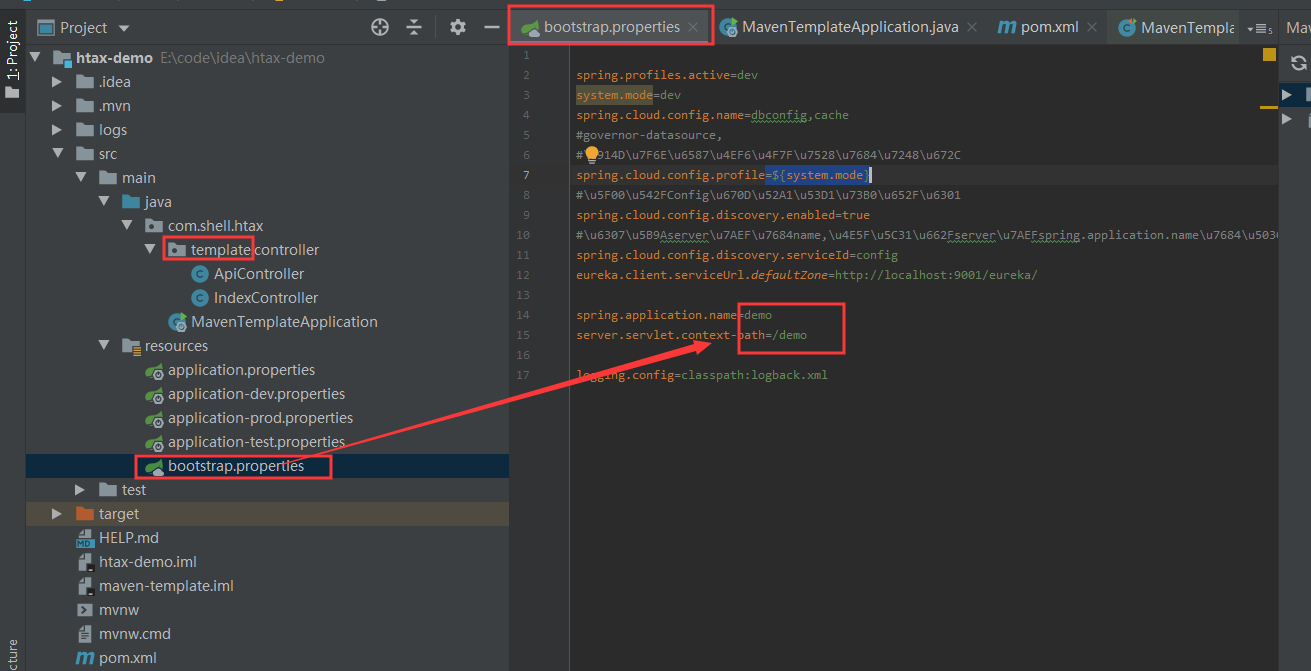Image resolution: width=1311 pixels, height=671 pixels.
Task: Select the mvnw script file
Action: pos(119,610)
